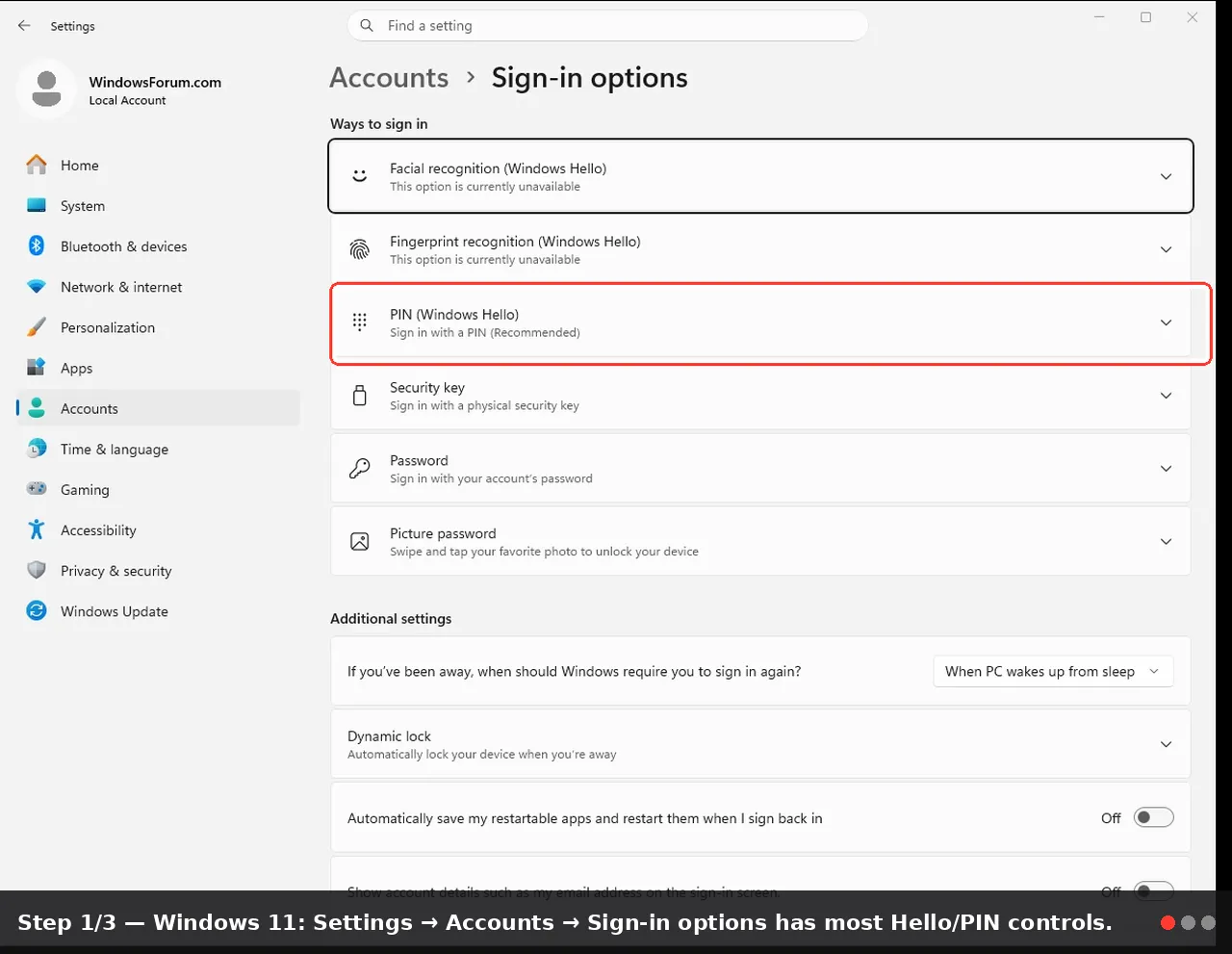Go to Bluetooth & devices
1232x954 pixels.
tap(159, 246)
